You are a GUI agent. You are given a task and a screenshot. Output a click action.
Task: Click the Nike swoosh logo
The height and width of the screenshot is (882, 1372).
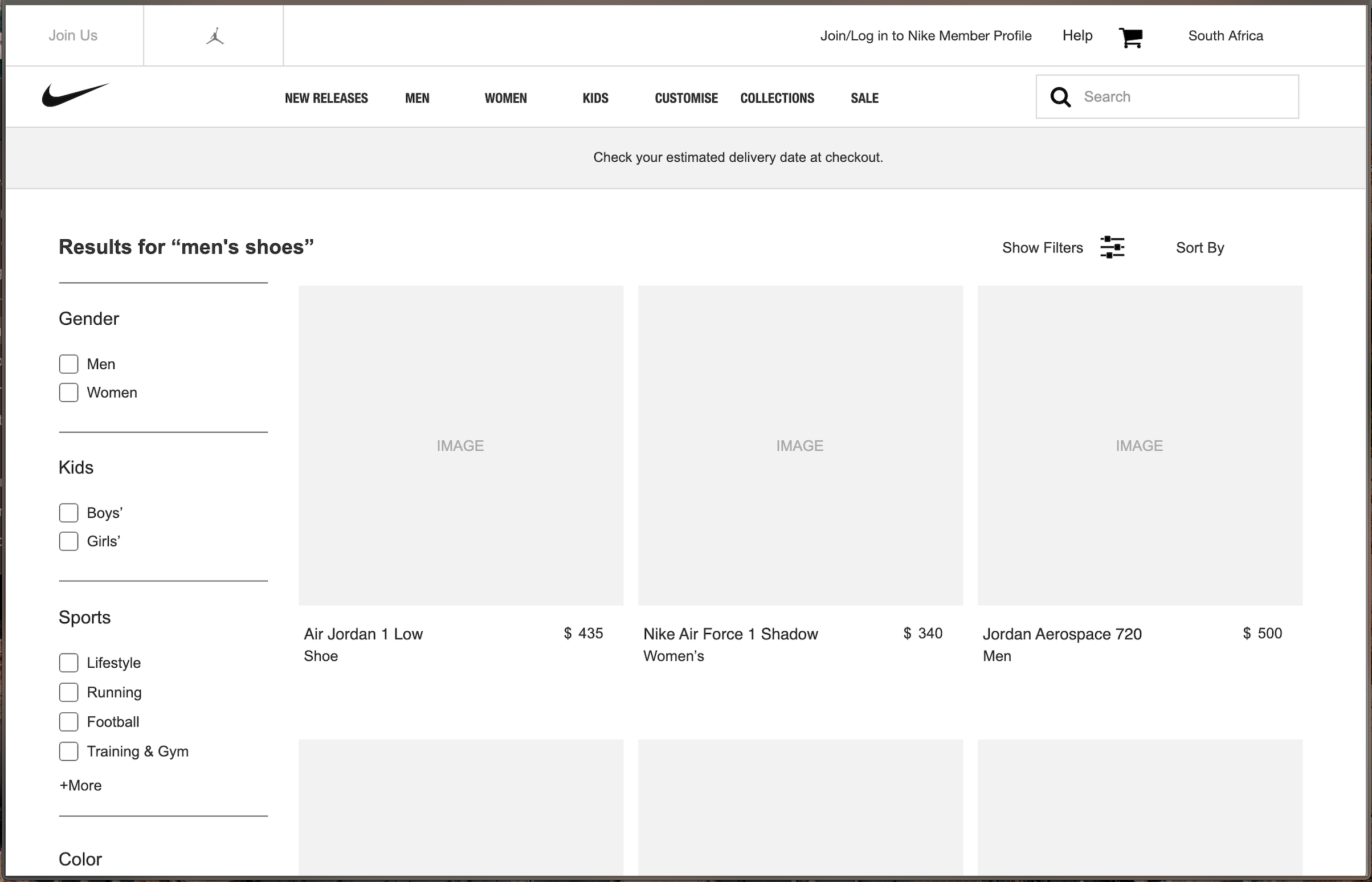75,95
